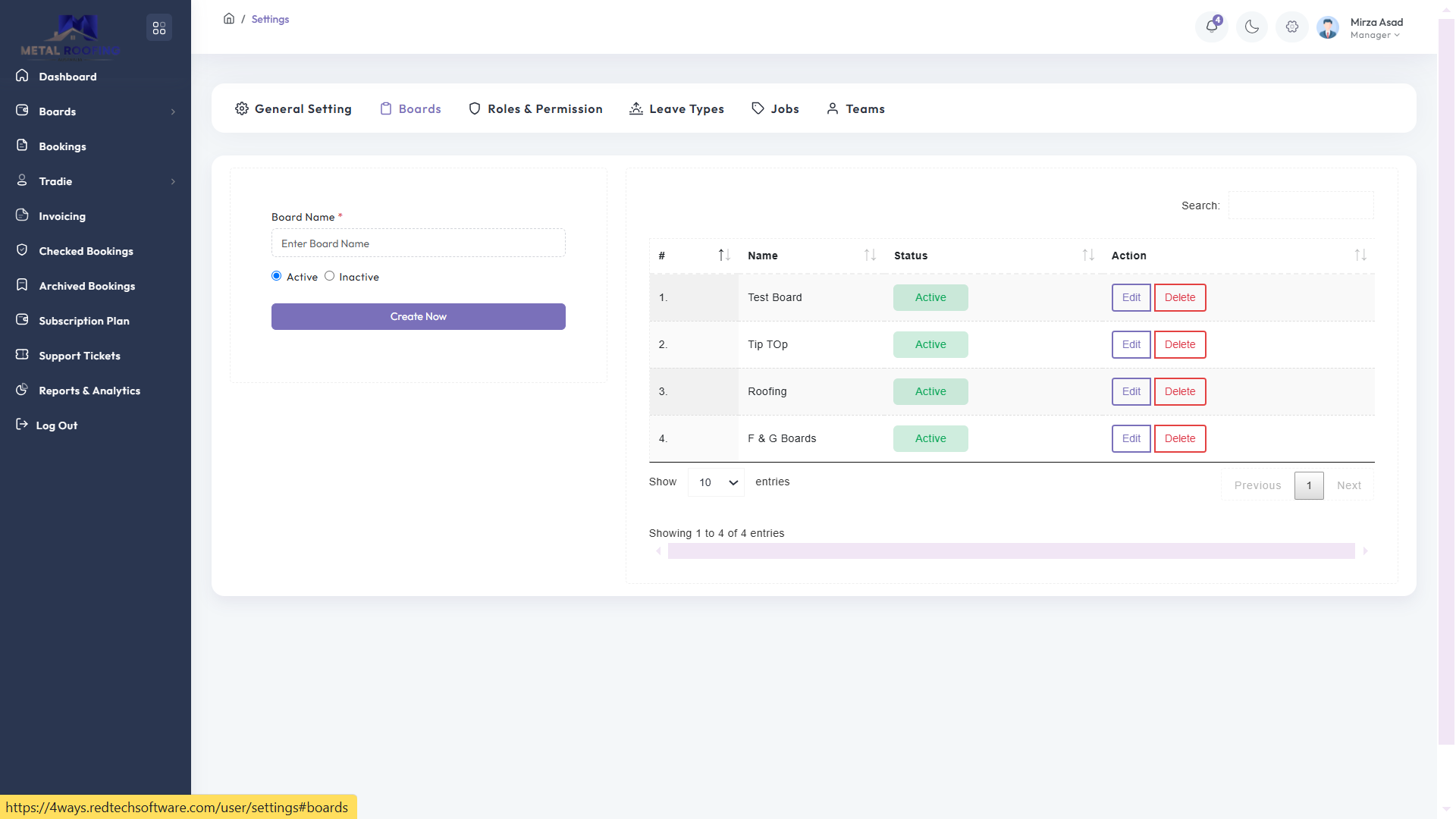Select the Inactive radio button
This screenshot has height=819, width=1456.
(329, 276)
